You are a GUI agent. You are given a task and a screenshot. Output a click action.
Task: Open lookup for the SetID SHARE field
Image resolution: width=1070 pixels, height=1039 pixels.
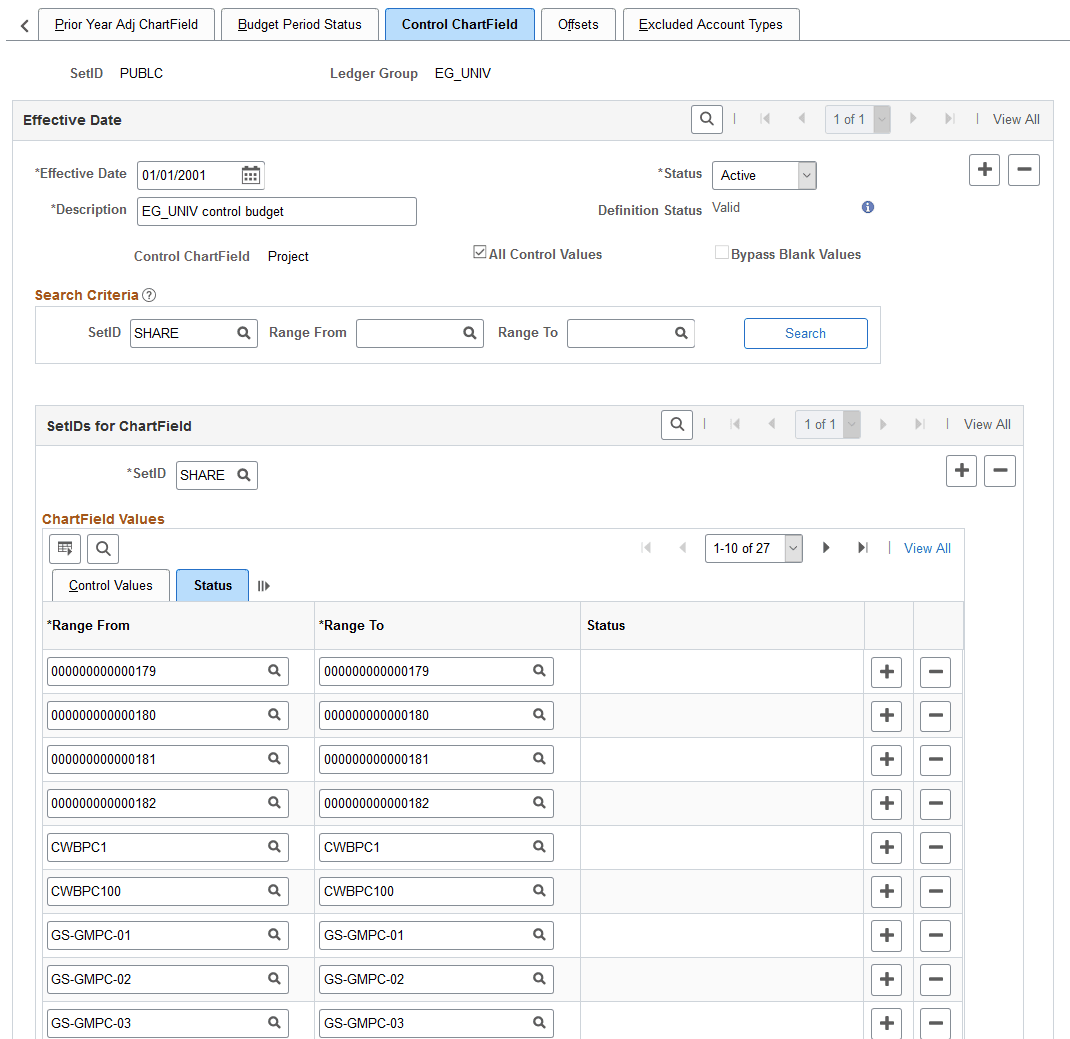(x=241, y=475)
